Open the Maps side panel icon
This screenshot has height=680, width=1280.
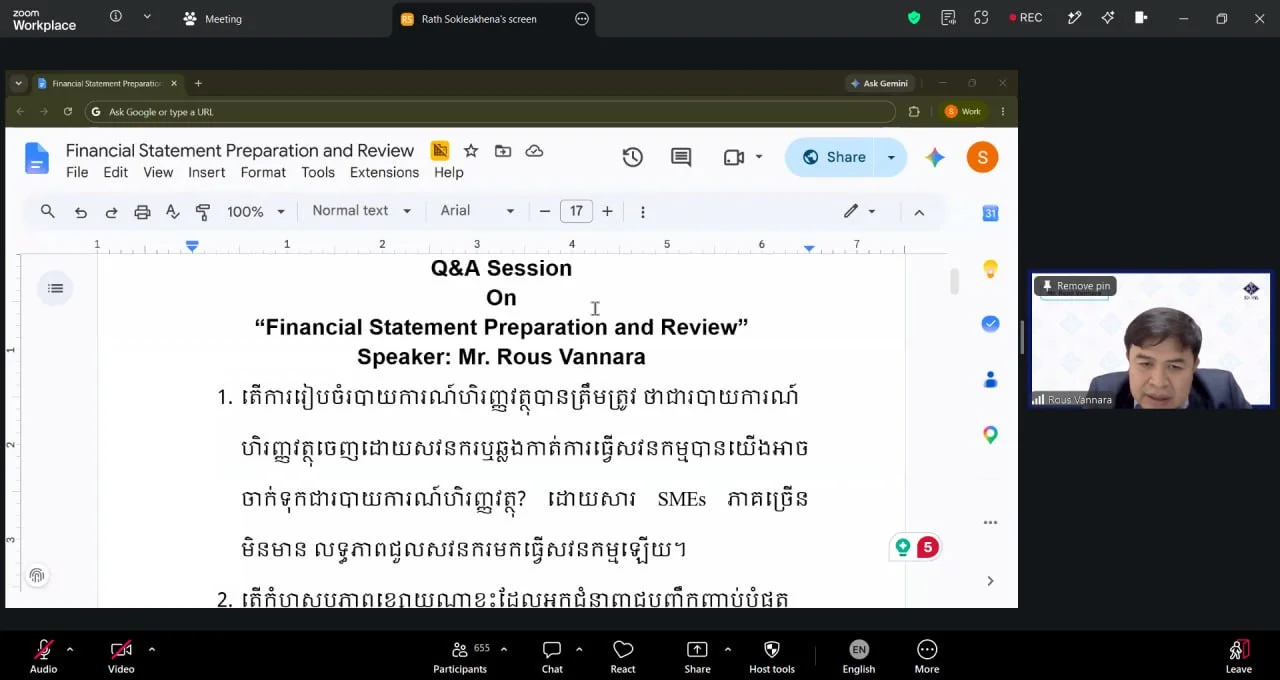coord(990,435)
